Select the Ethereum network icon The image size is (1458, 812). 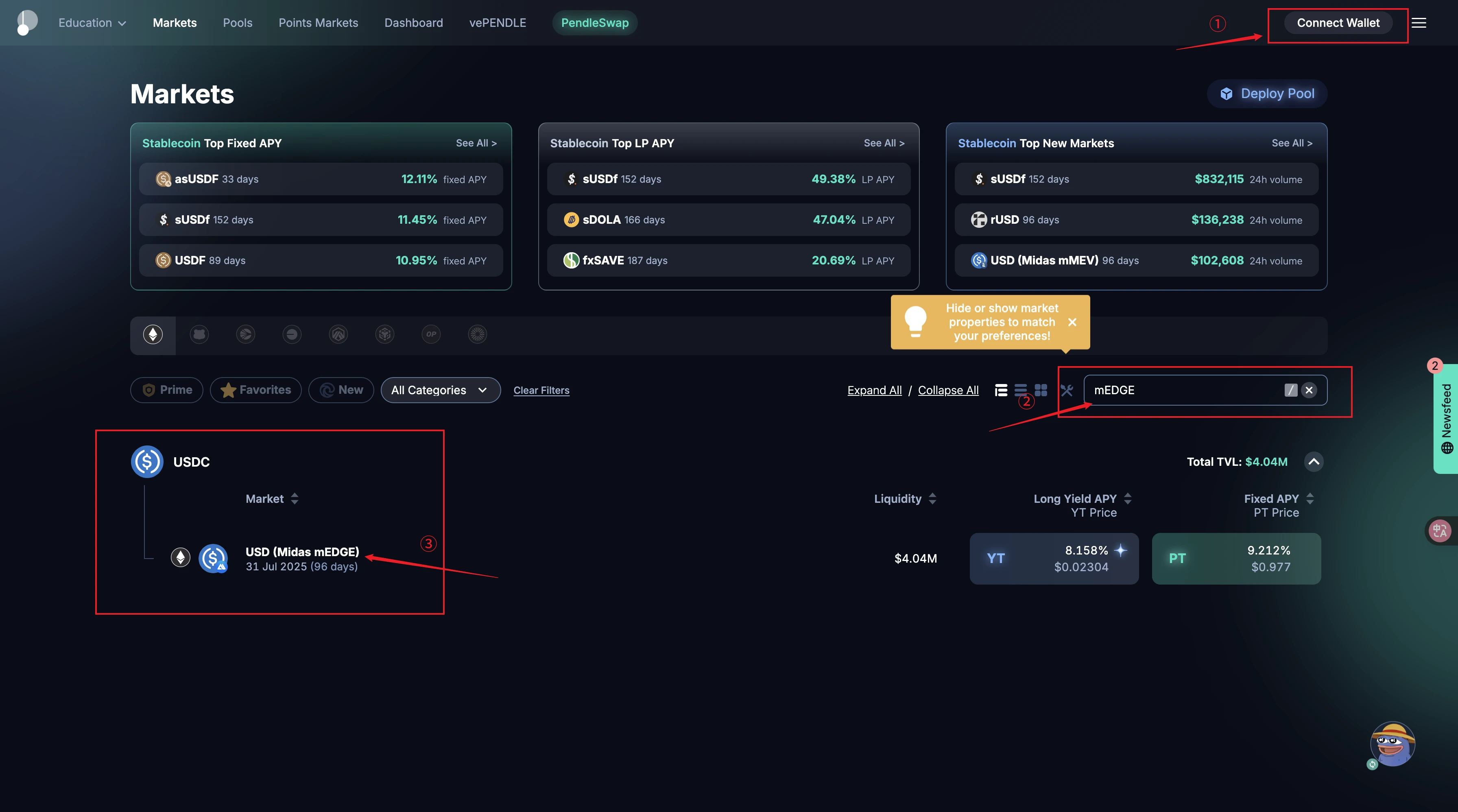153,334
